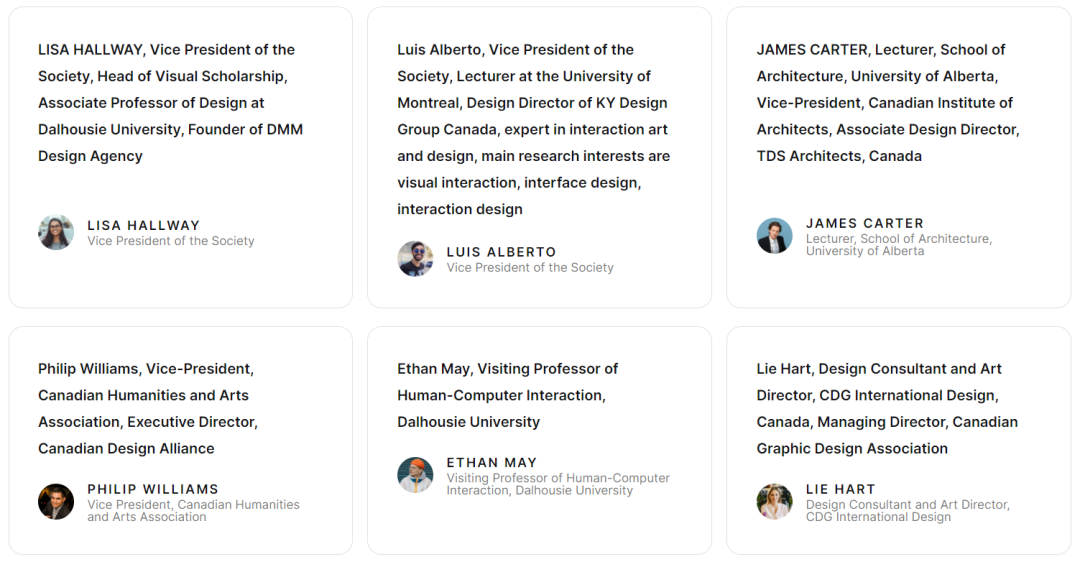Select the ETHAN MAY name label
The width and height of the screenshot is (1080, 562).
(x=492, y=463)
